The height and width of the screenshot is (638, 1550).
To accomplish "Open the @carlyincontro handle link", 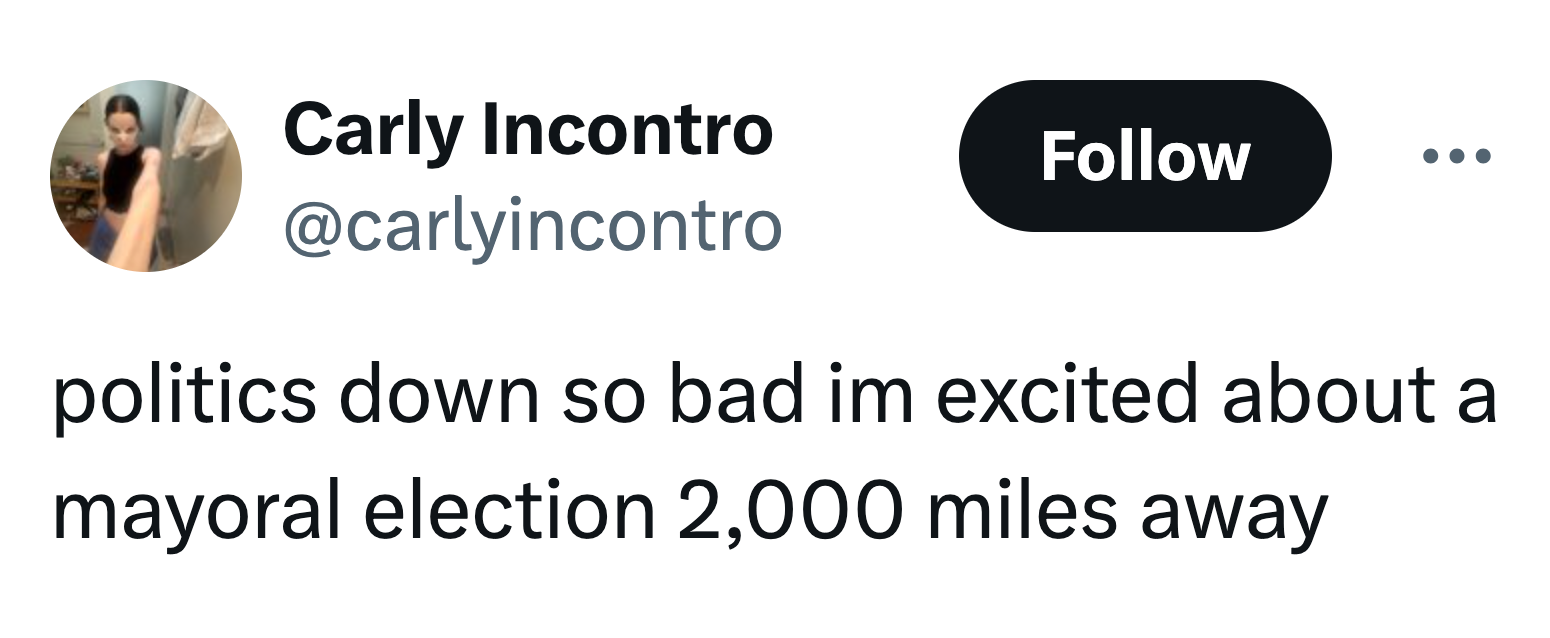I will point(532,227).
